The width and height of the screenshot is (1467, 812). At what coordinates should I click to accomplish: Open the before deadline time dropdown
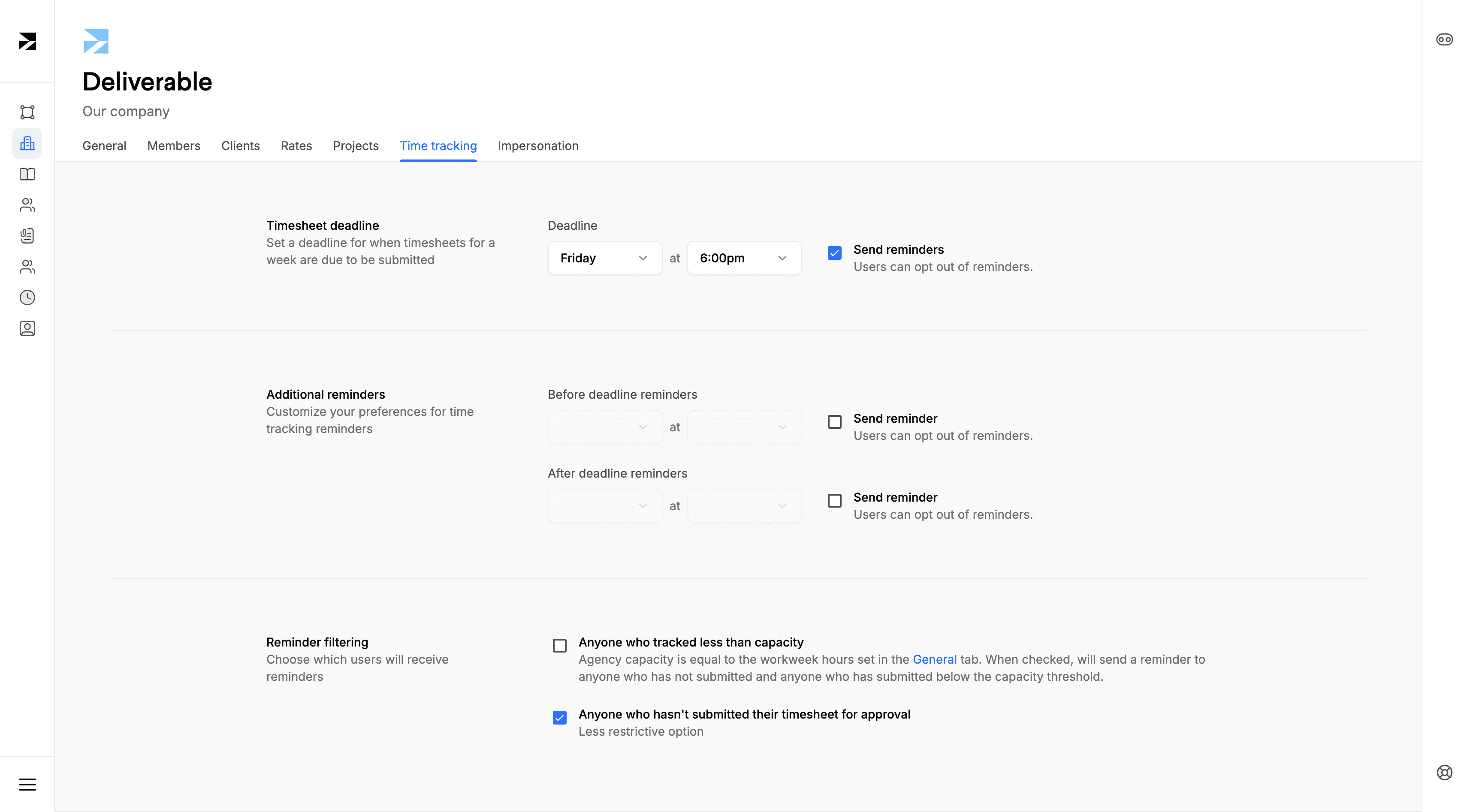coord(744,427)
